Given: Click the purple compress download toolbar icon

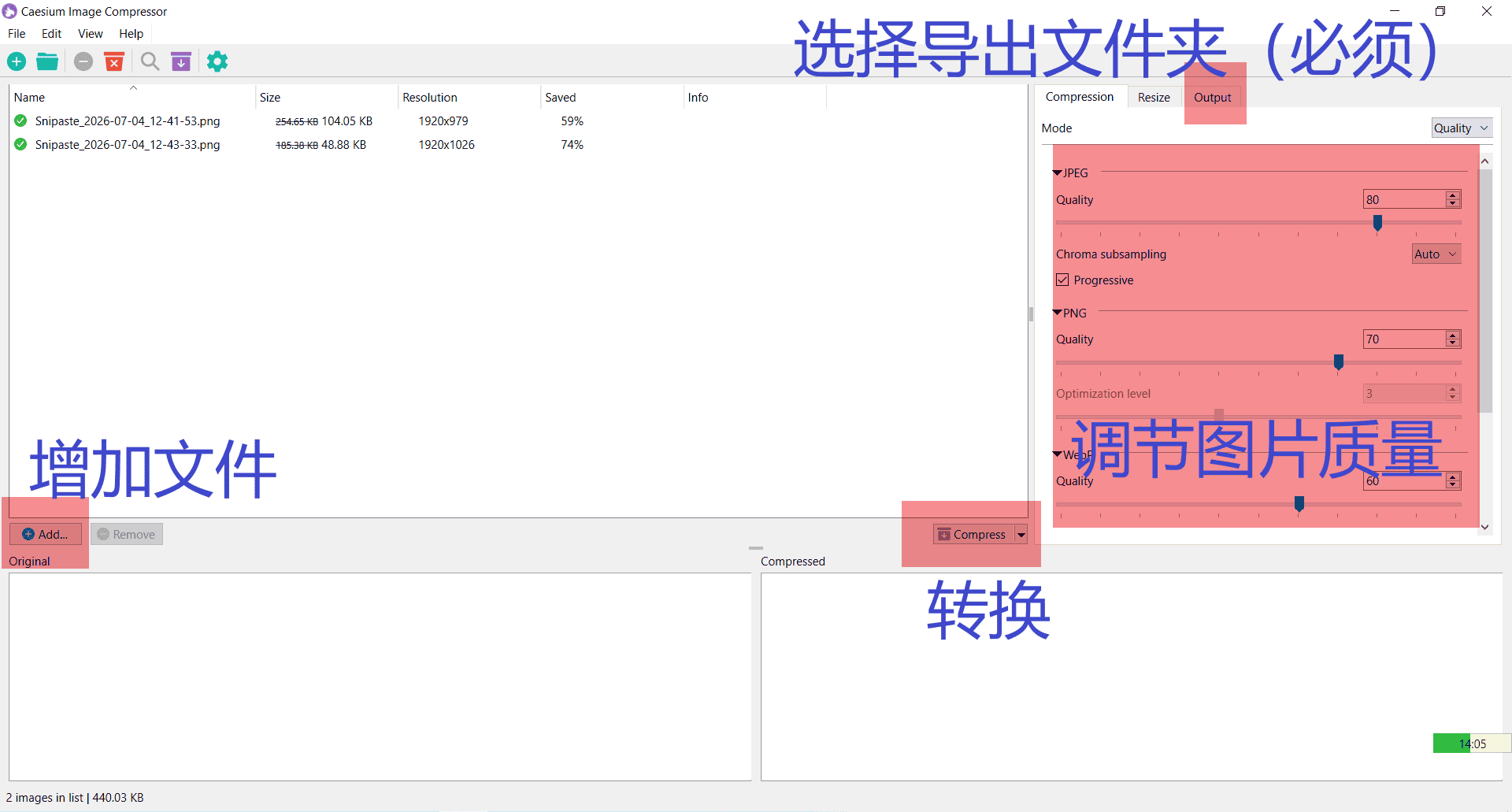Looking at the screenshot, I should pyautogui.click(x=181, y=61).
